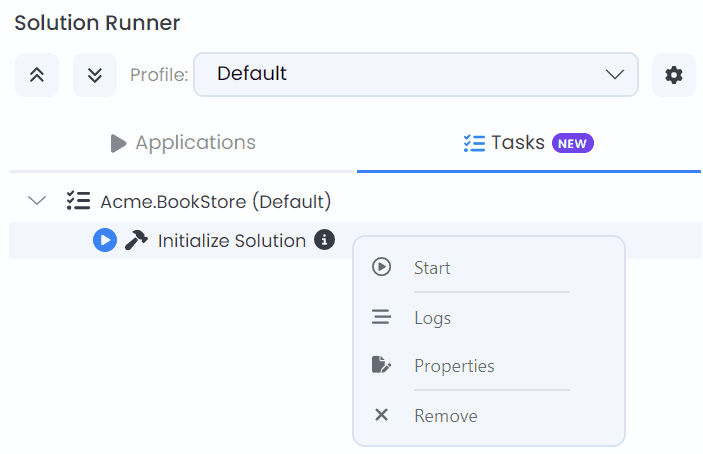Screen dimensions: 703x454
Task: Click the Solution Runner panel title
Action: pos(97,22)
